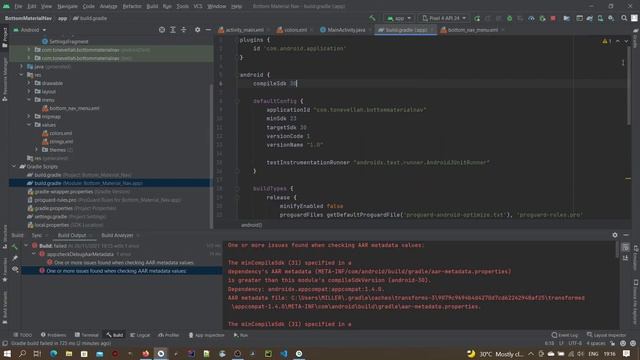Collapse the Gradle Scripts node
Screen dimensions: 640x360
point(14,167)
